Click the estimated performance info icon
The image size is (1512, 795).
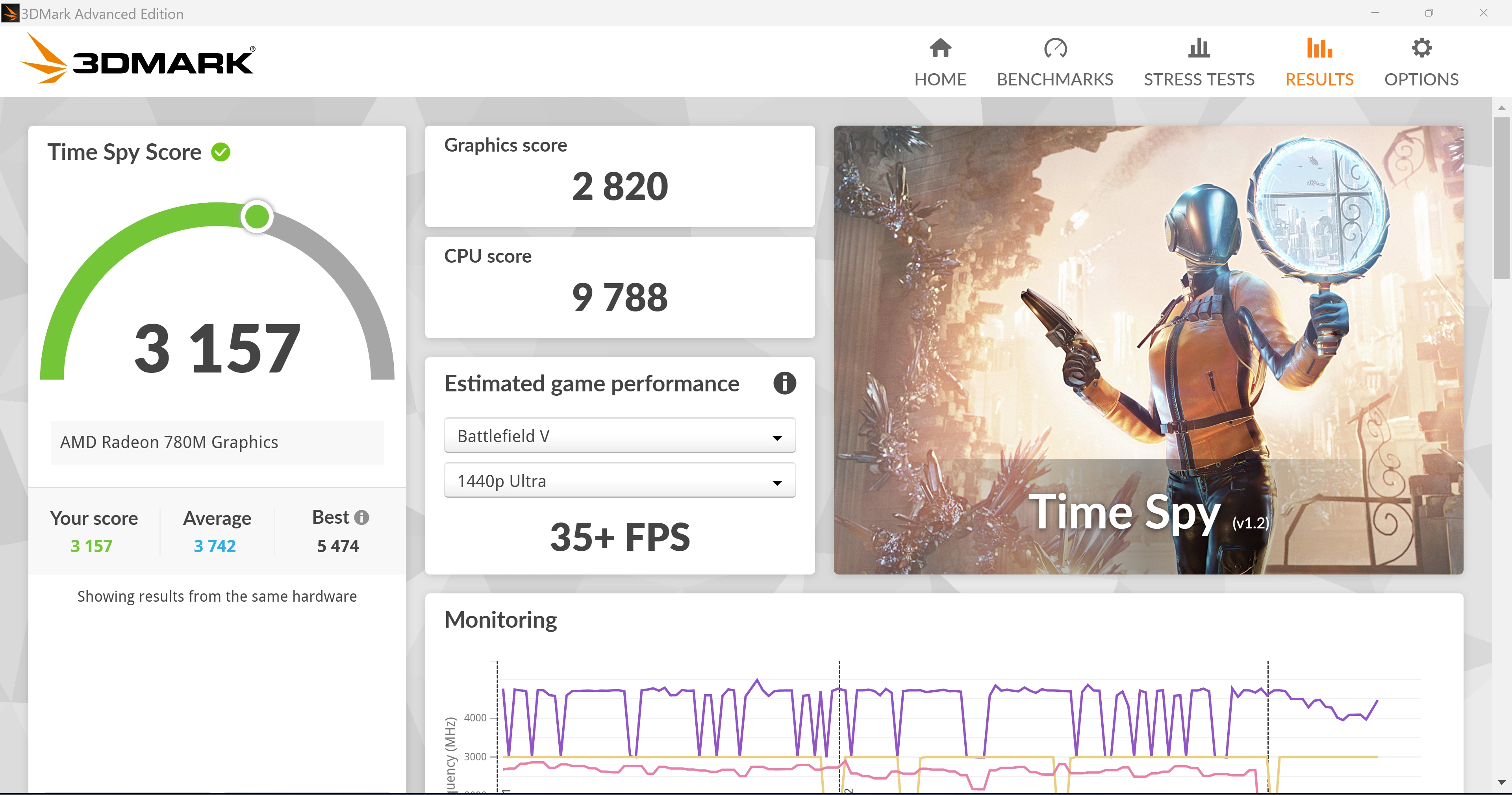coord(783,384)
